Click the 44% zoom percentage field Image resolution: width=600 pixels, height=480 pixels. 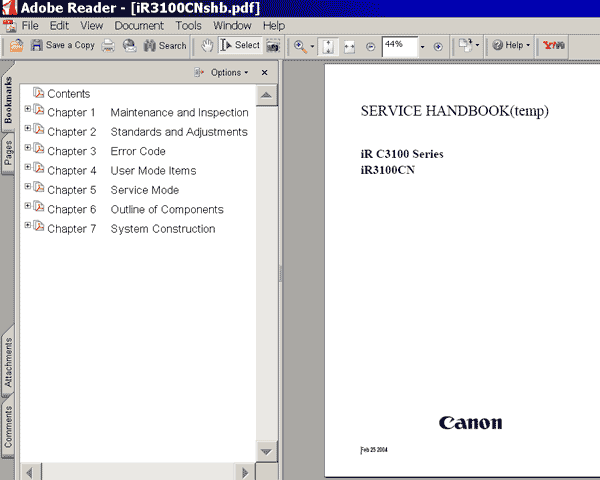pos(399,46)
